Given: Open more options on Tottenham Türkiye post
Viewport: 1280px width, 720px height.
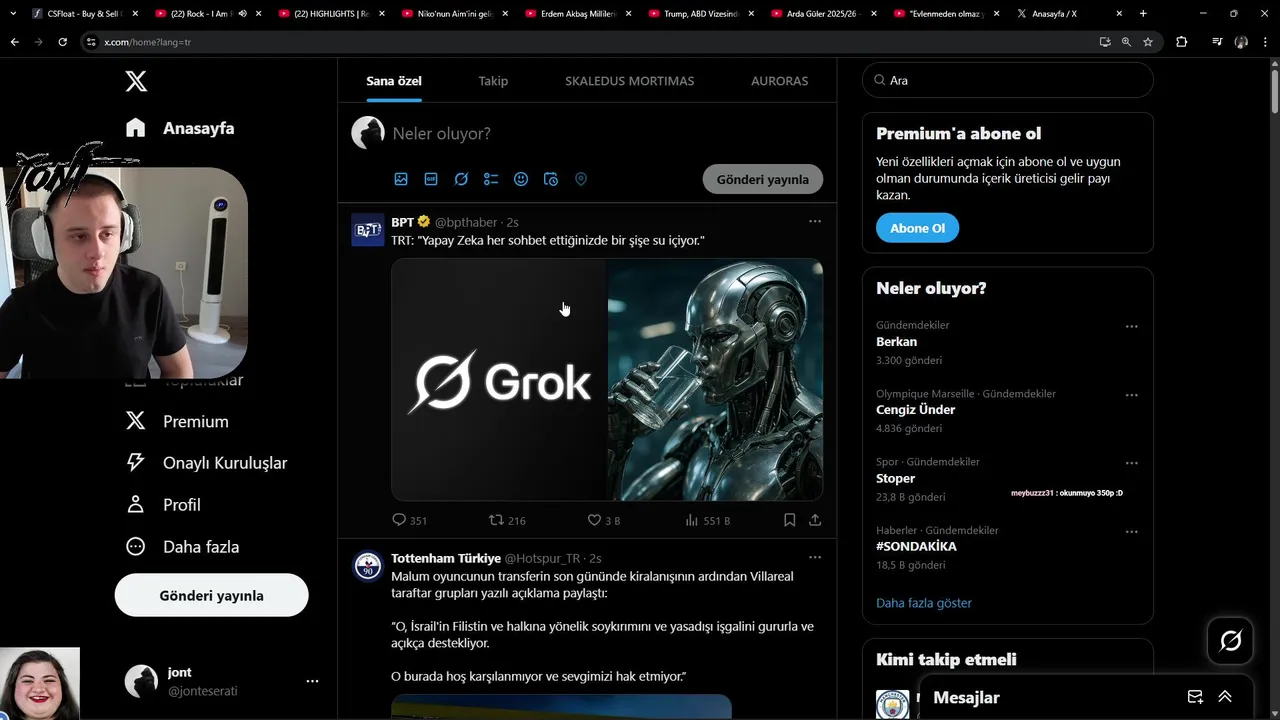Looking at the screenshot, I should (815, 557).
